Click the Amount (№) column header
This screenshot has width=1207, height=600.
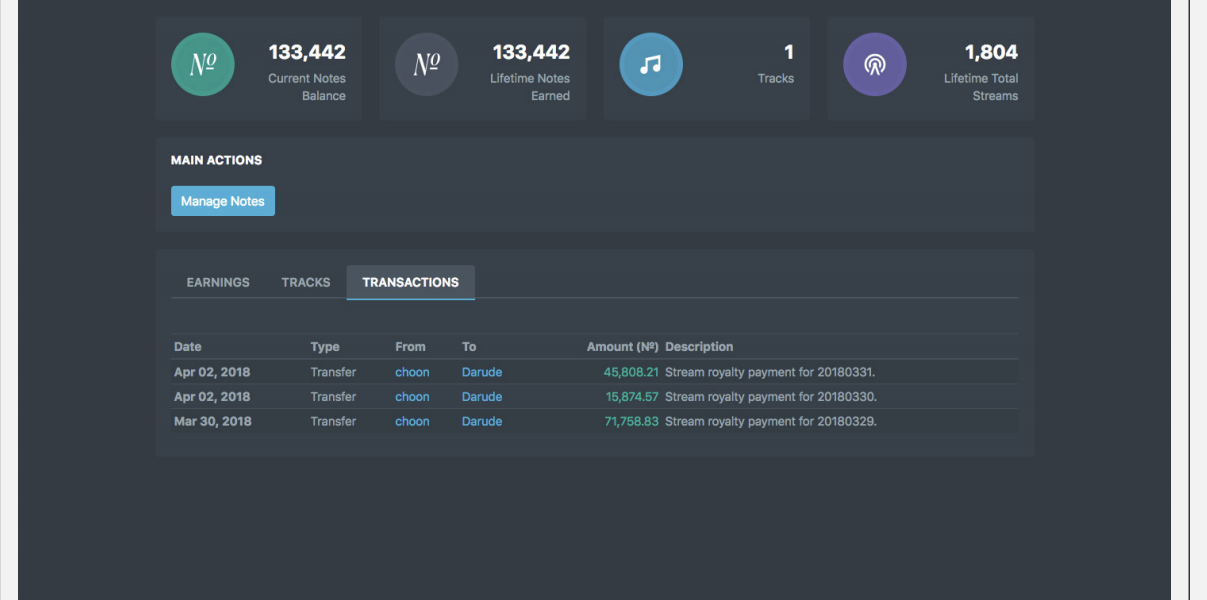622,347
